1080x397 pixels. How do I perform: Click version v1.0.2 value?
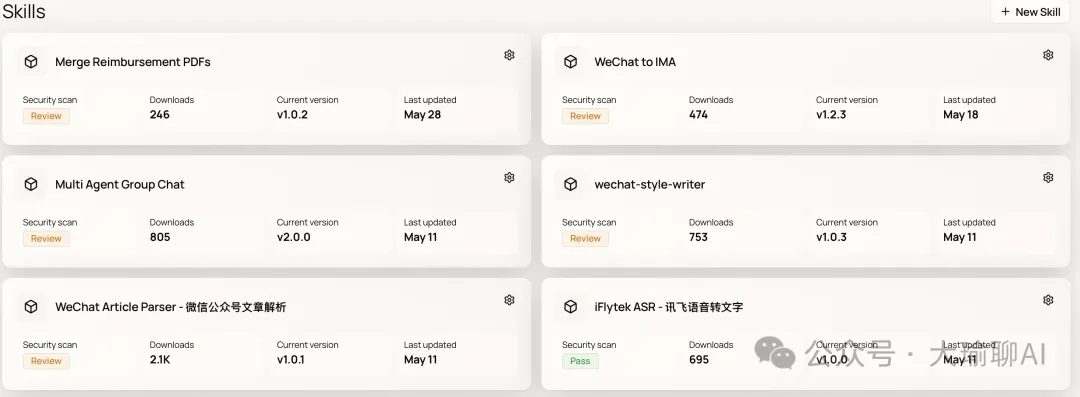292,114
